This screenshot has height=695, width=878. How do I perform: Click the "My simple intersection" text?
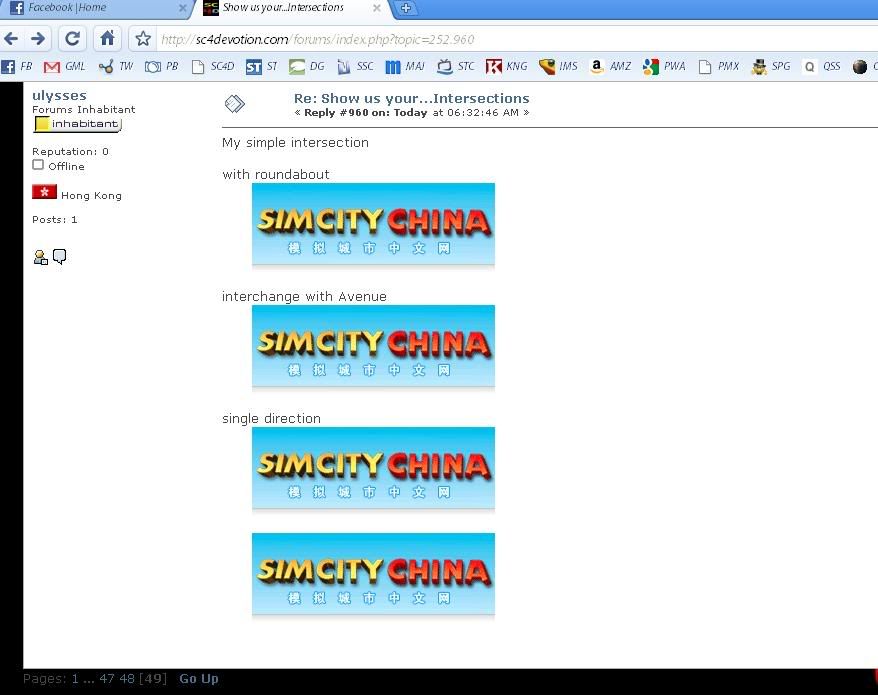(x=295, y=143)
